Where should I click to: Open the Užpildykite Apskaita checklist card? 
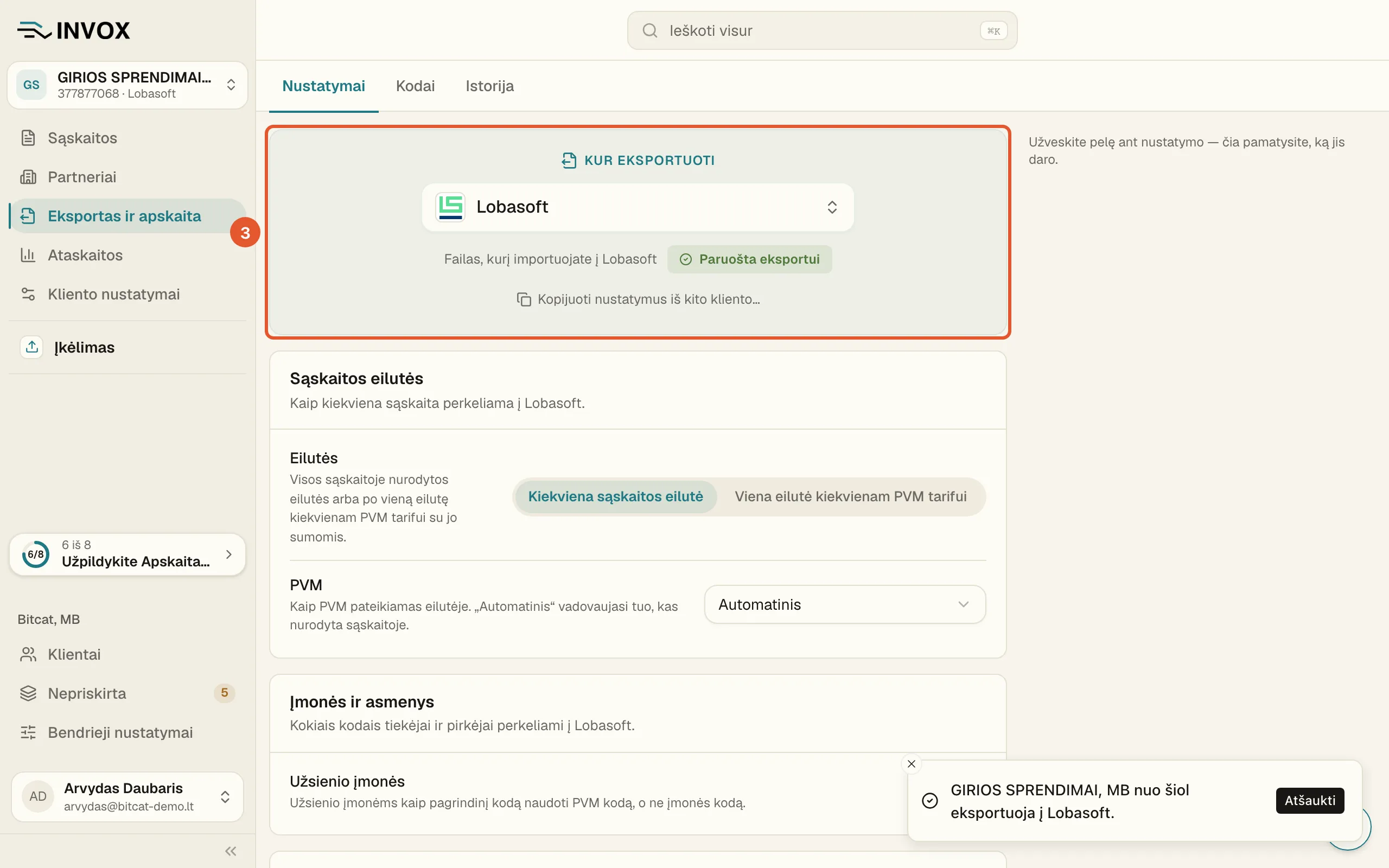click(128, 554)
